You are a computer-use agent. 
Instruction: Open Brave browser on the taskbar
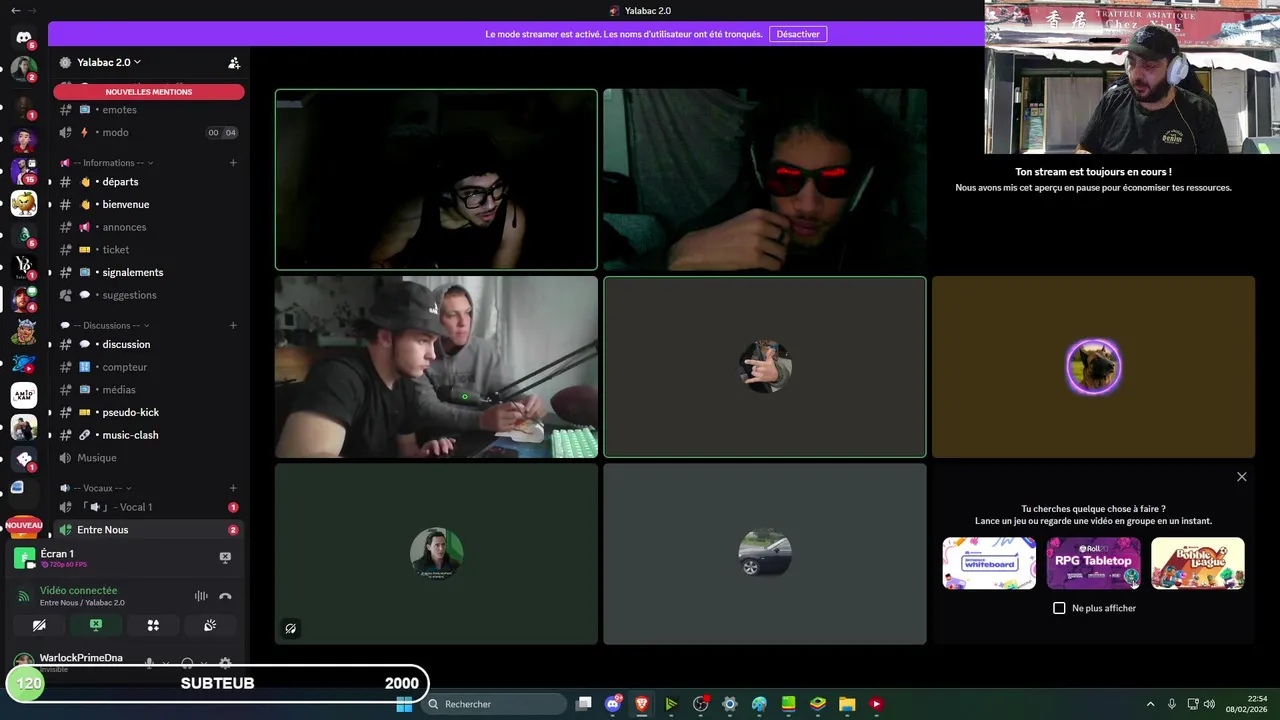[x=642, y=704]
